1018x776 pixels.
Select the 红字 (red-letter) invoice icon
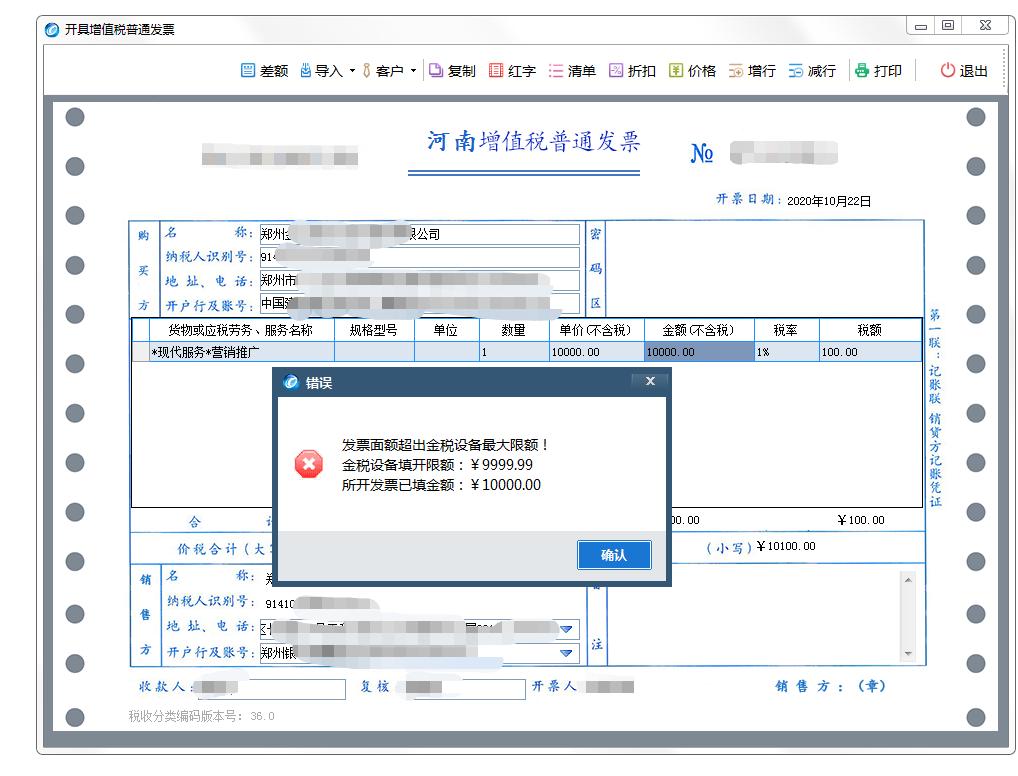513,70
